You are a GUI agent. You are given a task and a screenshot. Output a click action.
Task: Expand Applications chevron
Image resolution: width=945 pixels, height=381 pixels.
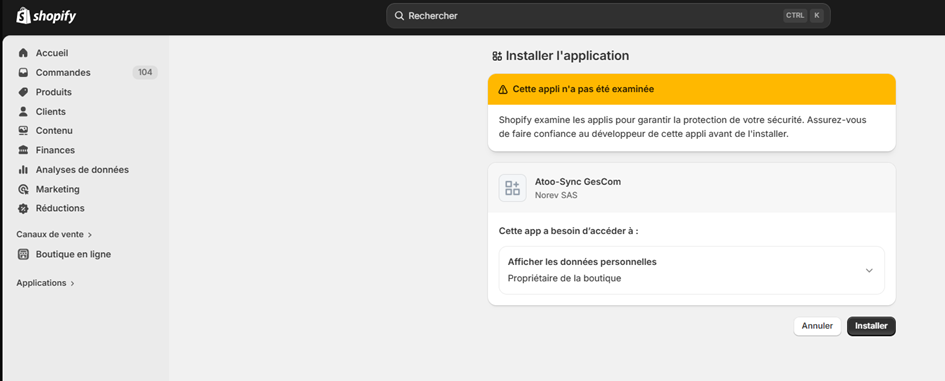point(72,283)
